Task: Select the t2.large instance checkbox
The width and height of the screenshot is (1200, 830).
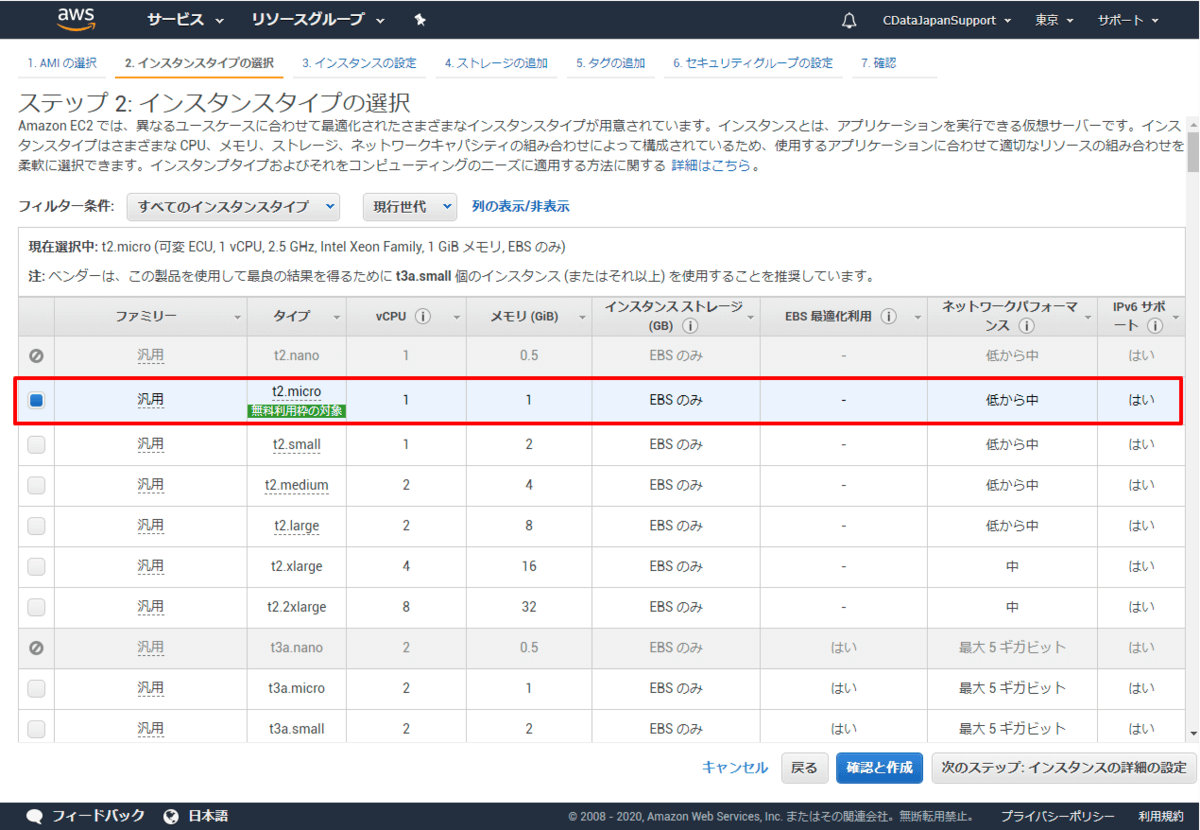Action: 36,526
